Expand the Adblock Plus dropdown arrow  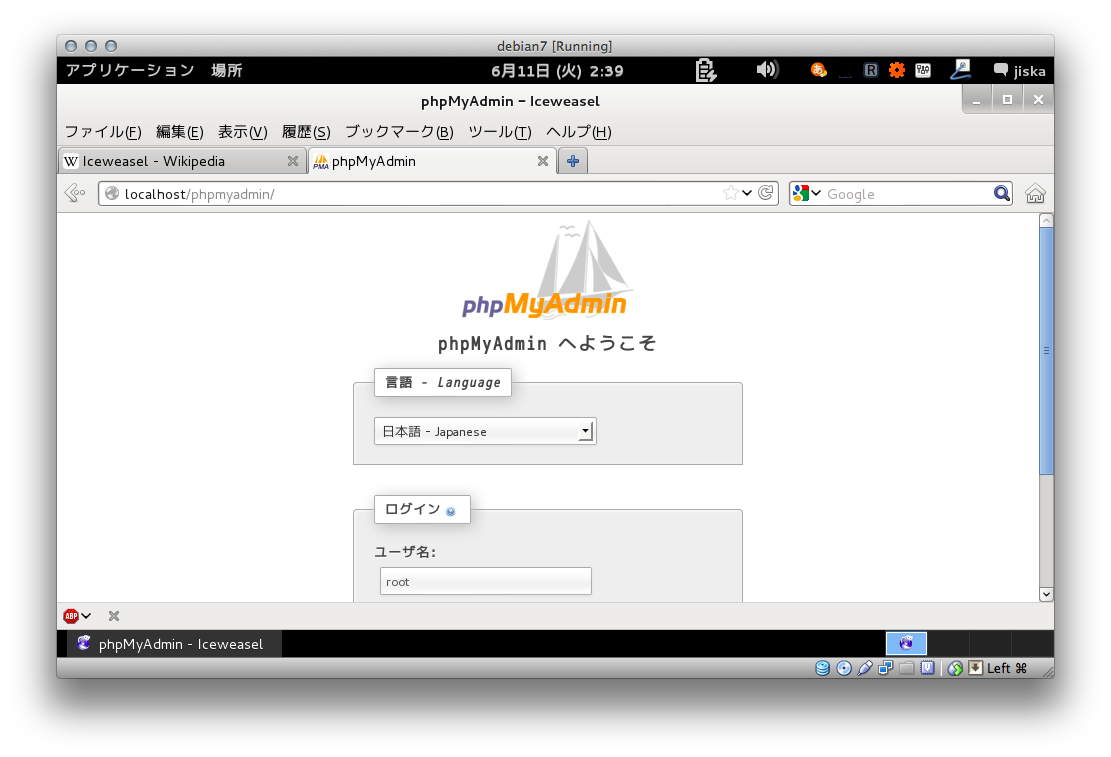click(86, 616)
